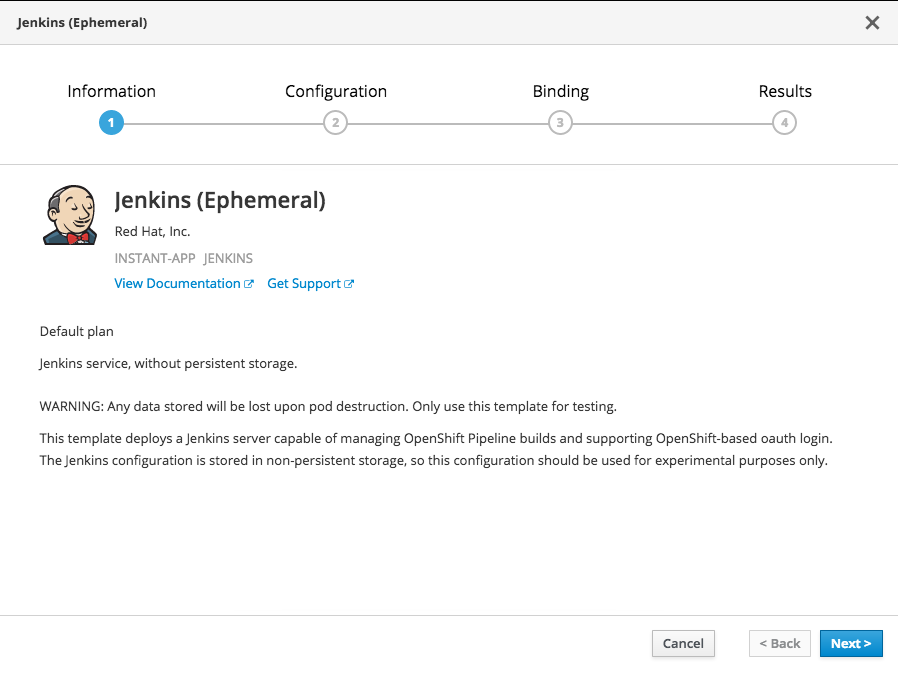Click the Jenkins (Ephemeral) title bar text
Image resolution: width=898 pixels, height=674 pixels.
[82, 23]
